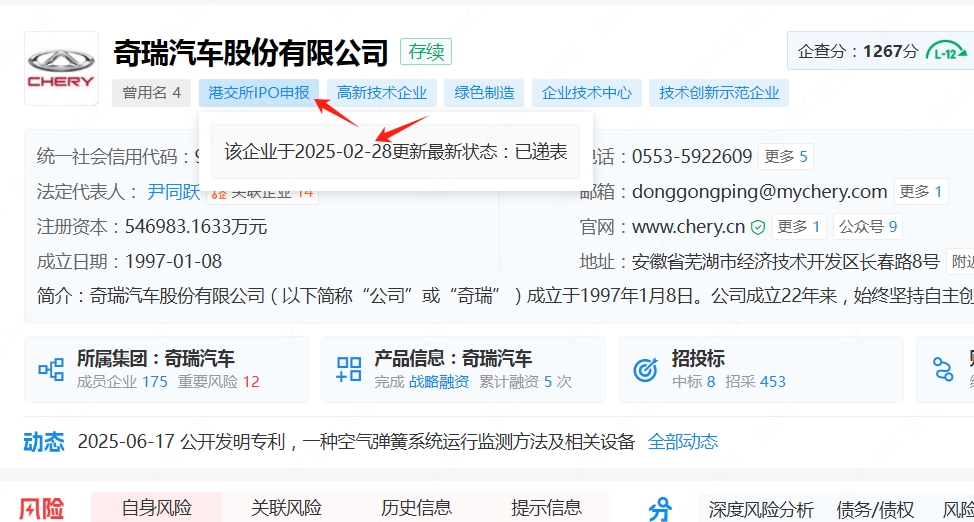Open 深度风险分析 tab
This screenshot has width=974, height=522.
point(761,510)
